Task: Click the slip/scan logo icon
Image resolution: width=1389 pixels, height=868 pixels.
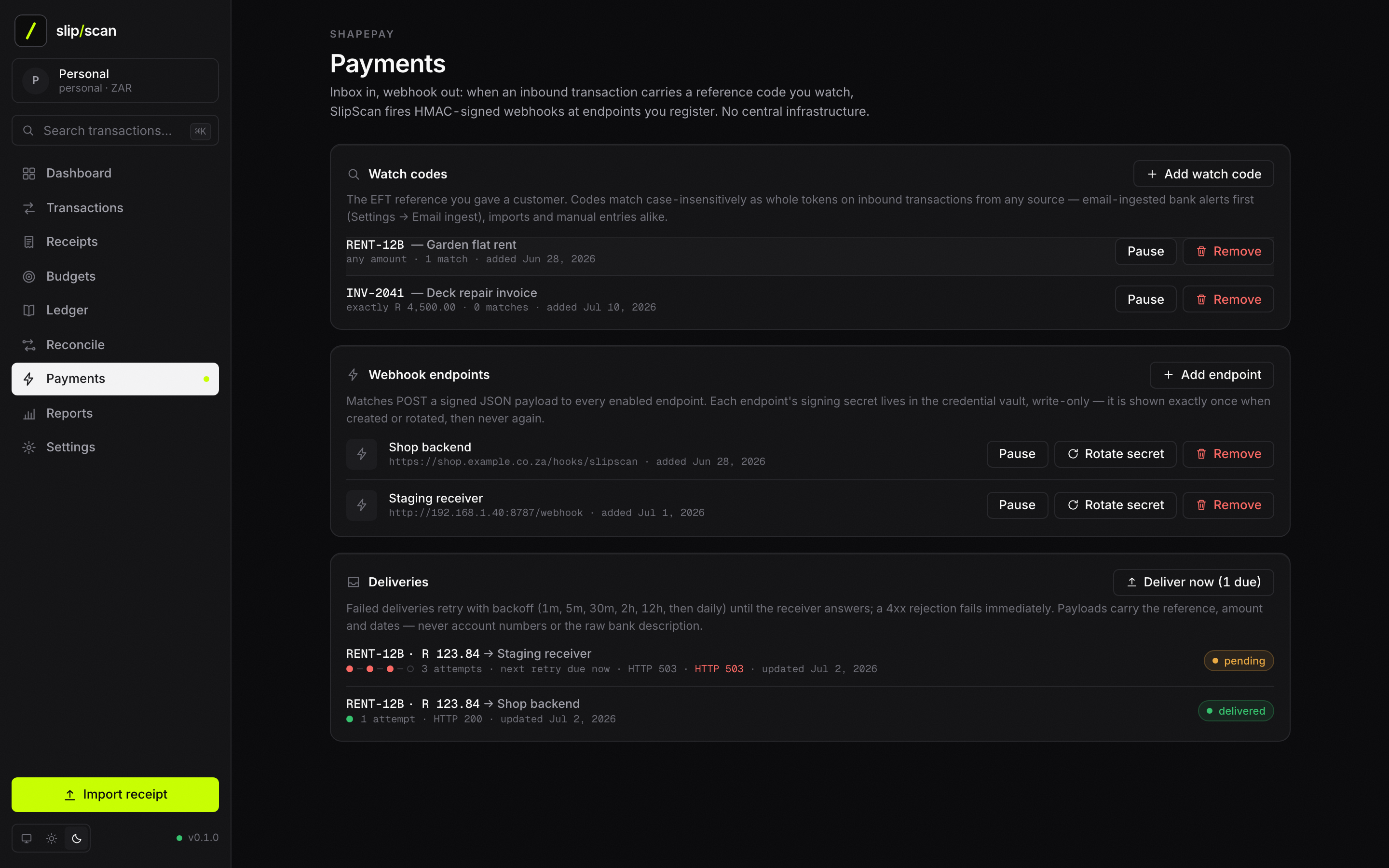Action: [x=30, y=30]
